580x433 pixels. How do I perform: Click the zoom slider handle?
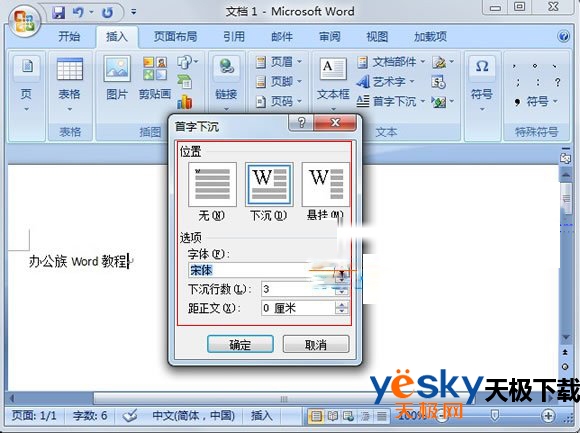tap(495, 416)
